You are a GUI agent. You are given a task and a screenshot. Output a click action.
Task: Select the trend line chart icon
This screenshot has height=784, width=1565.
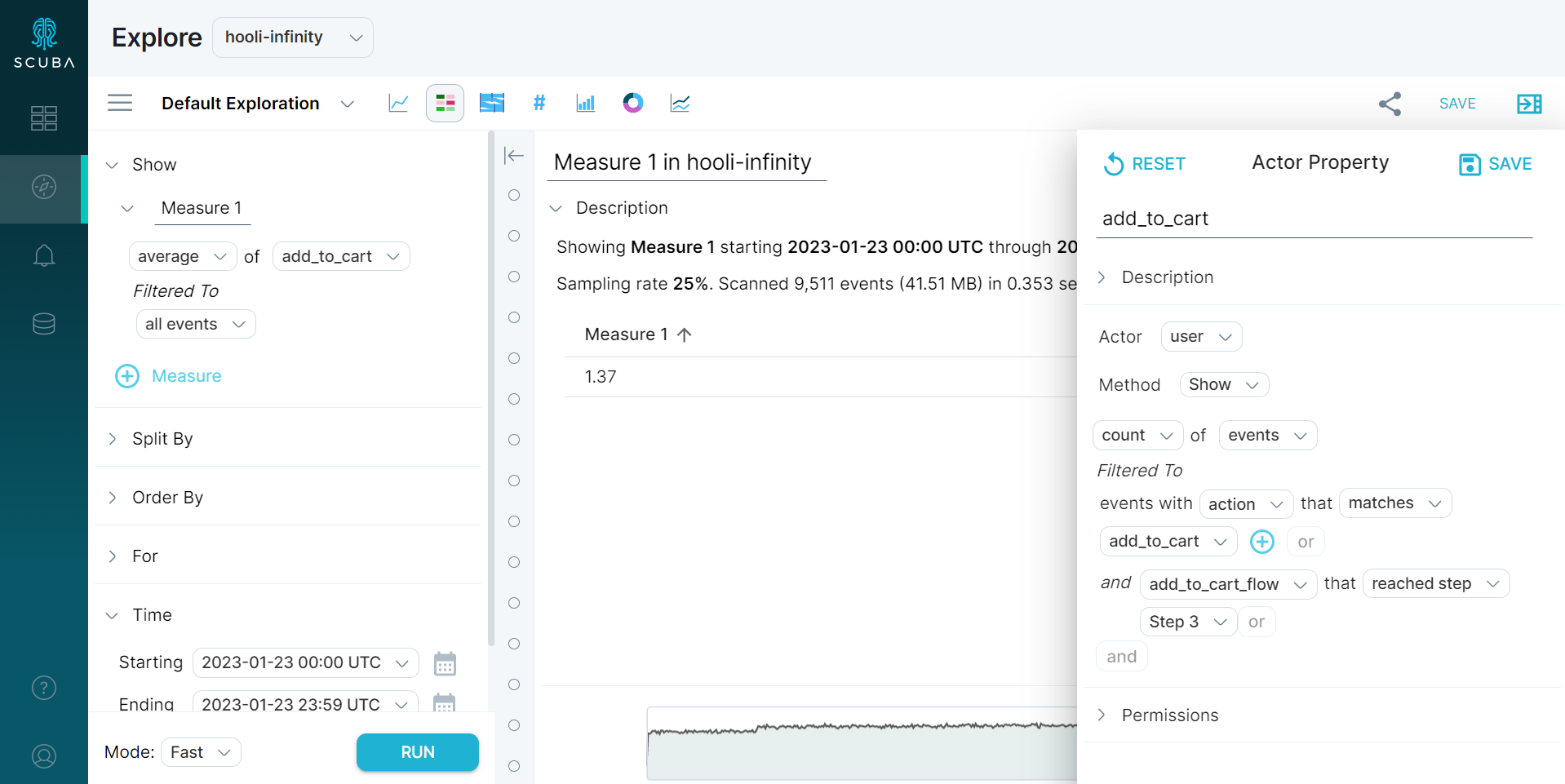(x=680, y=103)
